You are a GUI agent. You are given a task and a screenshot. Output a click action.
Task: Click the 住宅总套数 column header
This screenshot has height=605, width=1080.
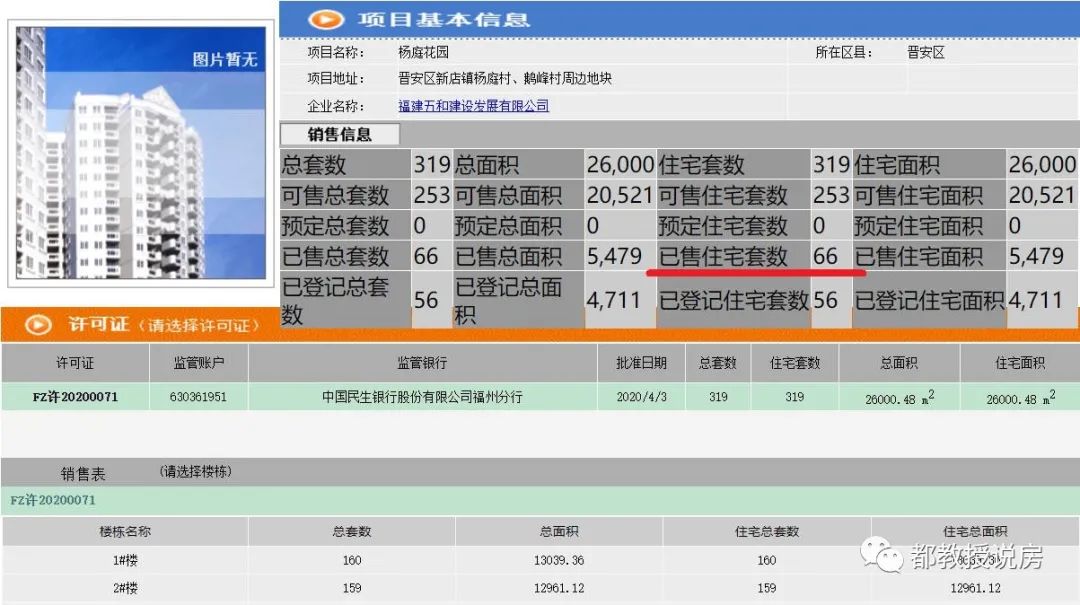[767, 531]
